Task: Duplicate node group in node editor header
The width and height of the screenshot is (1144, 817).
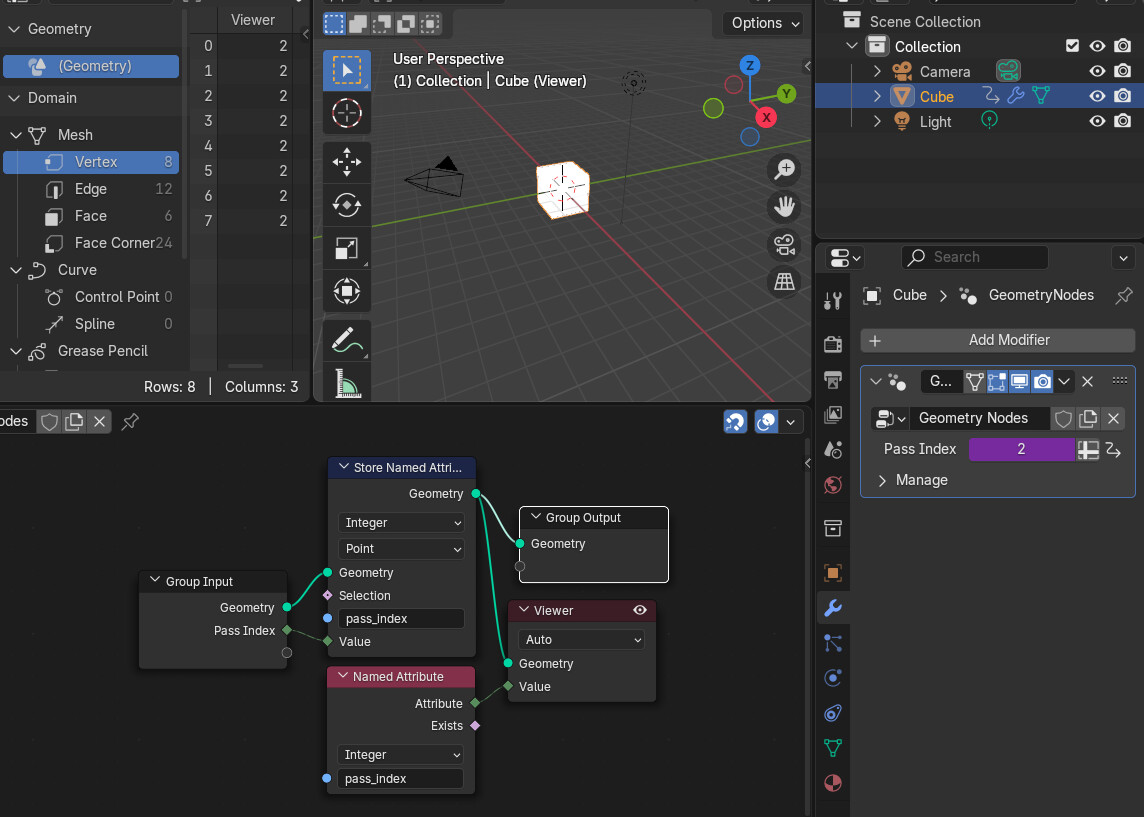Action: click(x=74, y=422)
